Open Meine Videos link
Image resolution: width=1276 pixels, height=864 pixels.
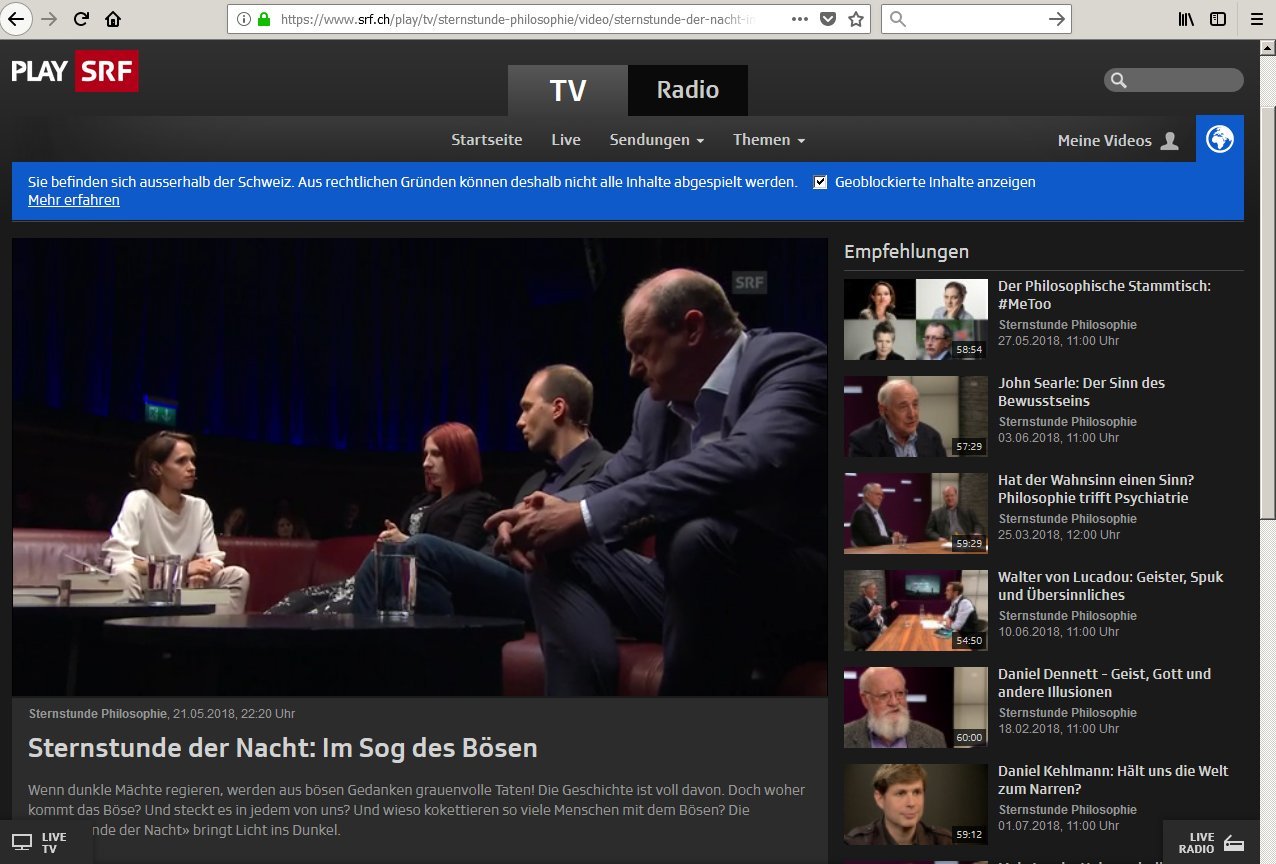1105,141
